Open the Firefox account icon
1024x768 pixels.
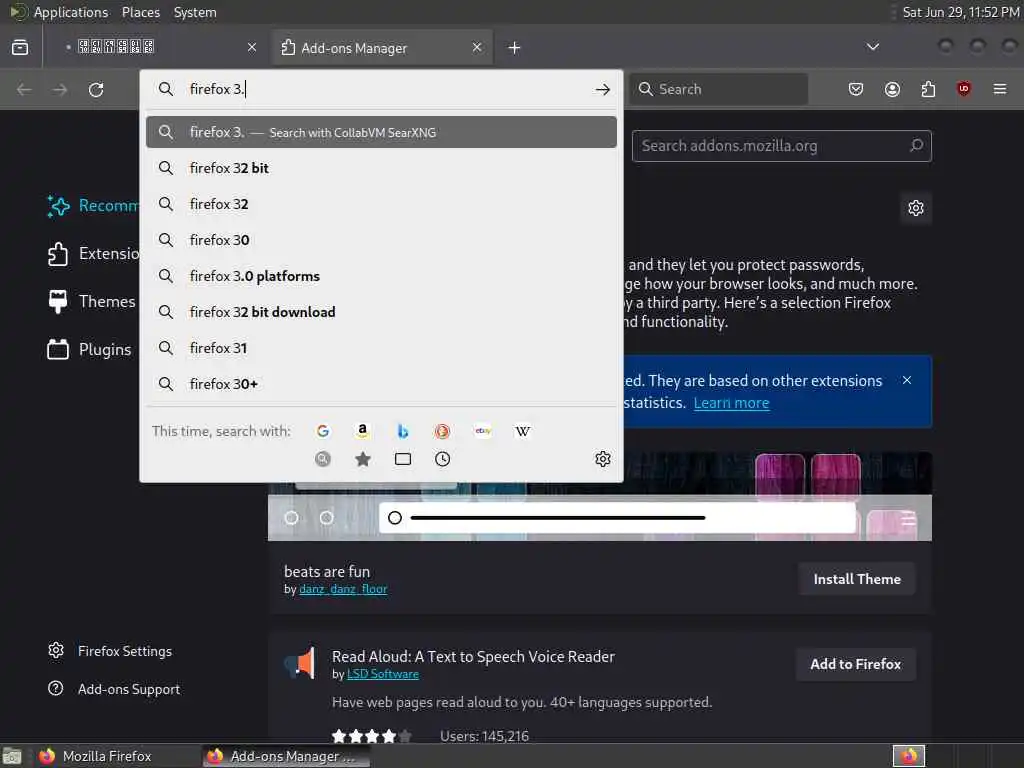pos(892,89)
